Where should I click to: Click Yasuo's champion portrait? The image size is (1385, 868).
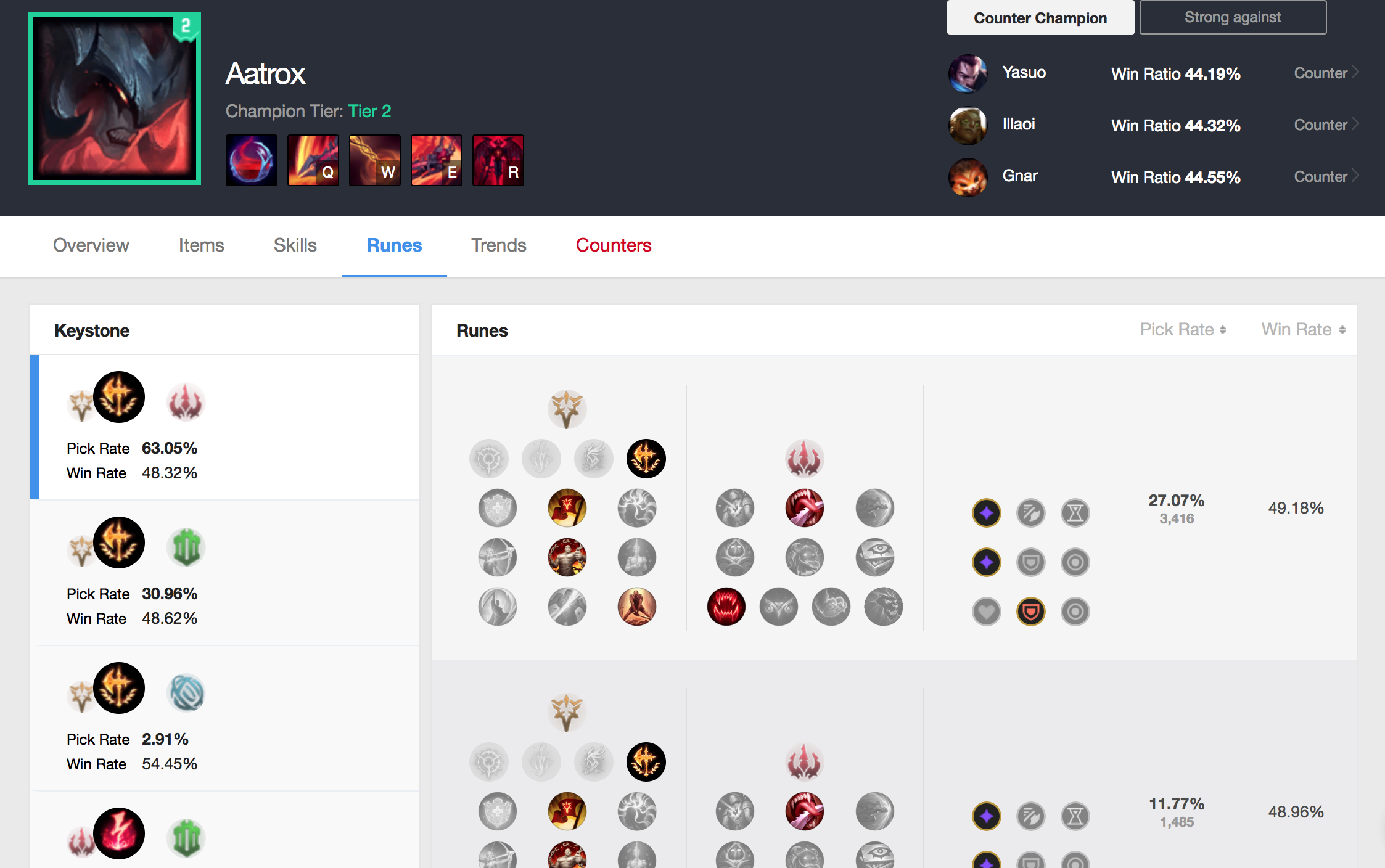coord(968,73)
